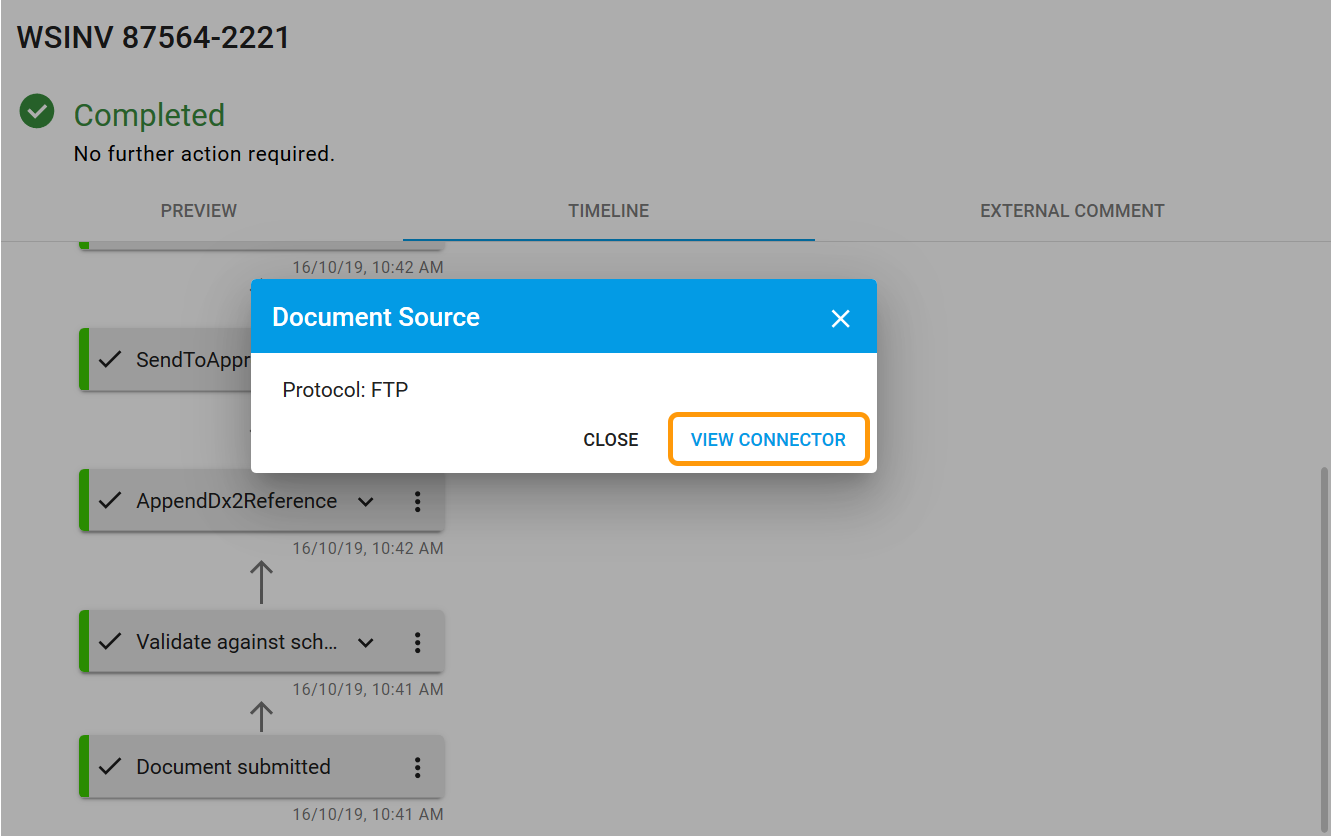Screen dimensions: 1332x836
Task: Click the checkmark on Validate against schema step
Action: click(x=110, y=641)
